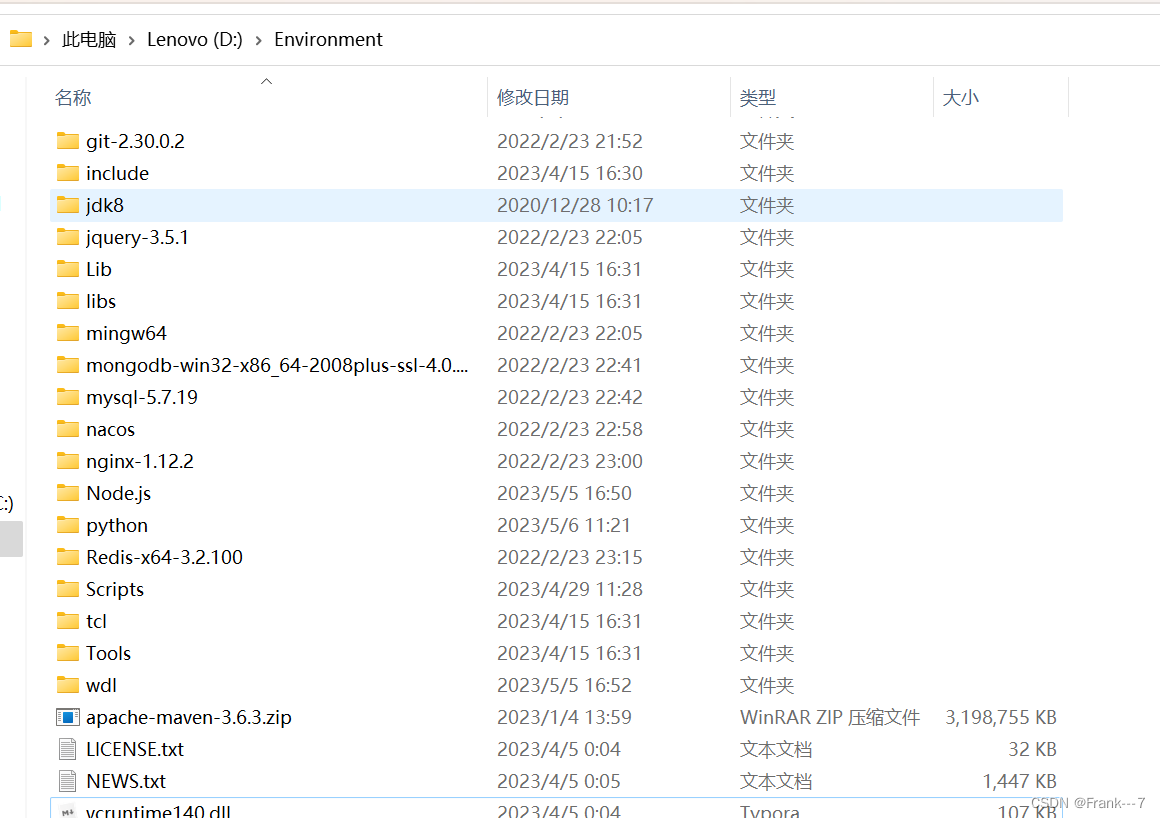The width and height of the screenshot is (1160, 818).
Task: Click the WinRAR ZIP 压缩文件 type cell
Action: [829, 717]
